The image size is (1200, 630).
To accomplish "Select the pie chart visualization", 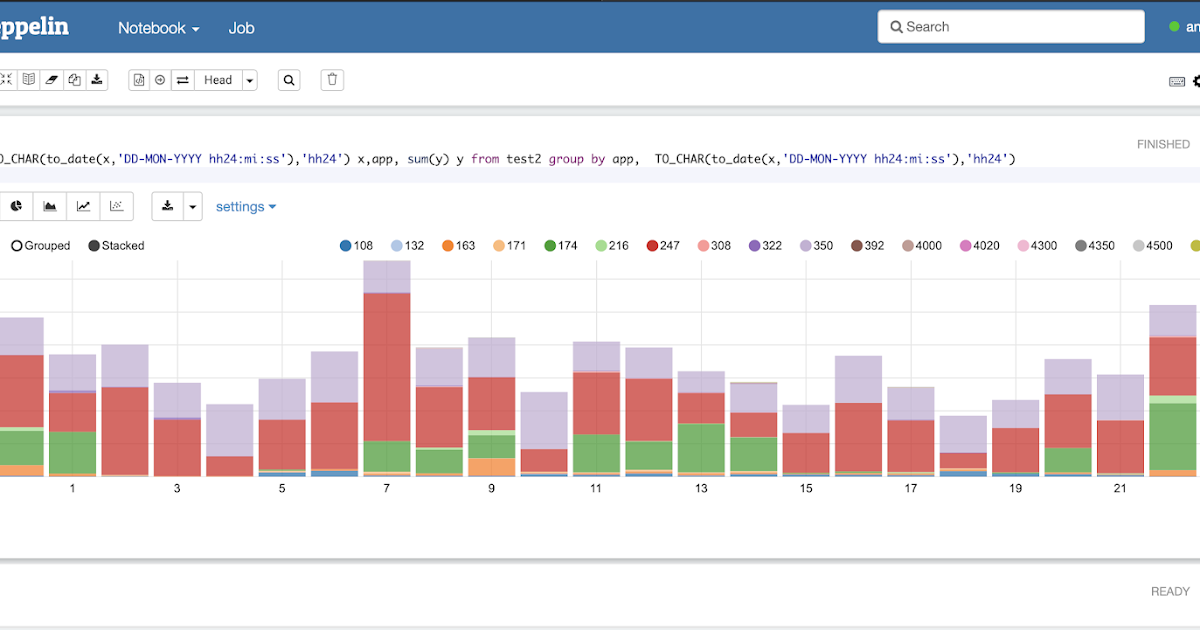I will click(16, 205).
